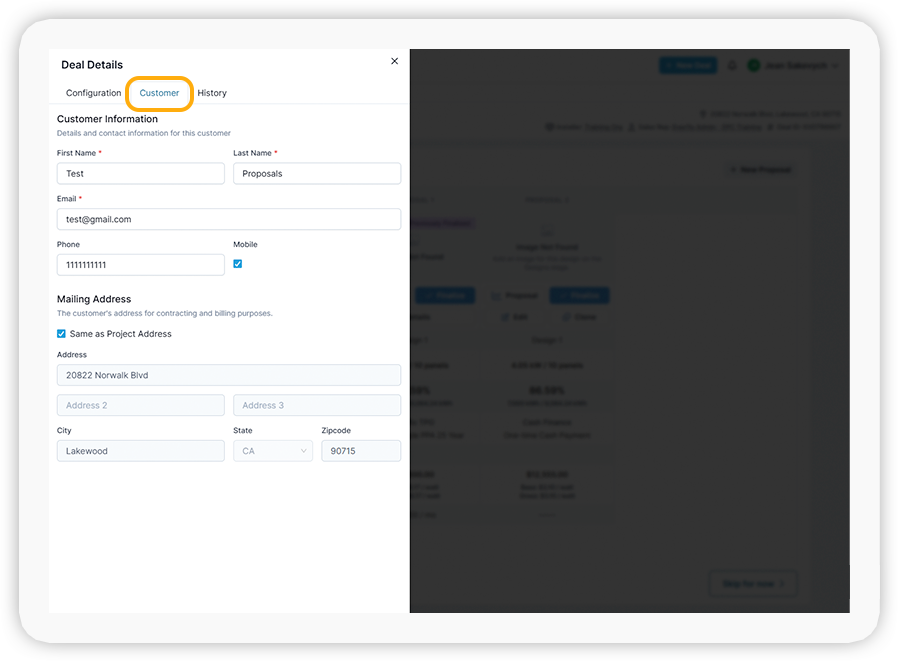Focus the First Name field
Viewport: 898px width, 661px height.
coord(141,174)
